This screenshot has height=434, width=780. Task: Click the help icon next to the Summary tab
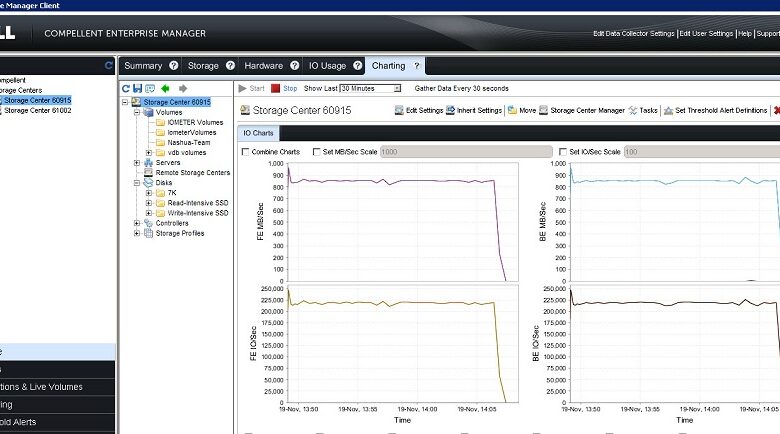pos(174,66)
